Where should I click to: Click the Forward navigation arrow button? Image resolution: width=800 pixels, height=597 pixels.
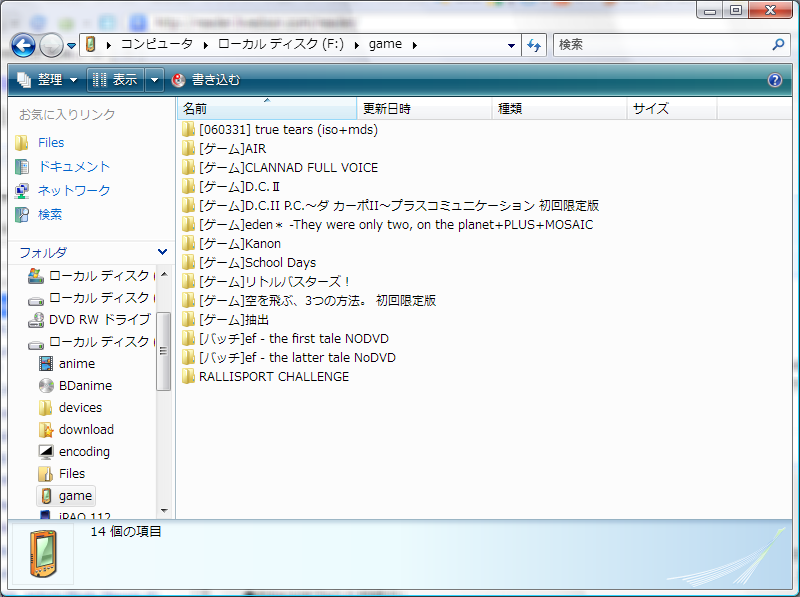coord(51,45)
